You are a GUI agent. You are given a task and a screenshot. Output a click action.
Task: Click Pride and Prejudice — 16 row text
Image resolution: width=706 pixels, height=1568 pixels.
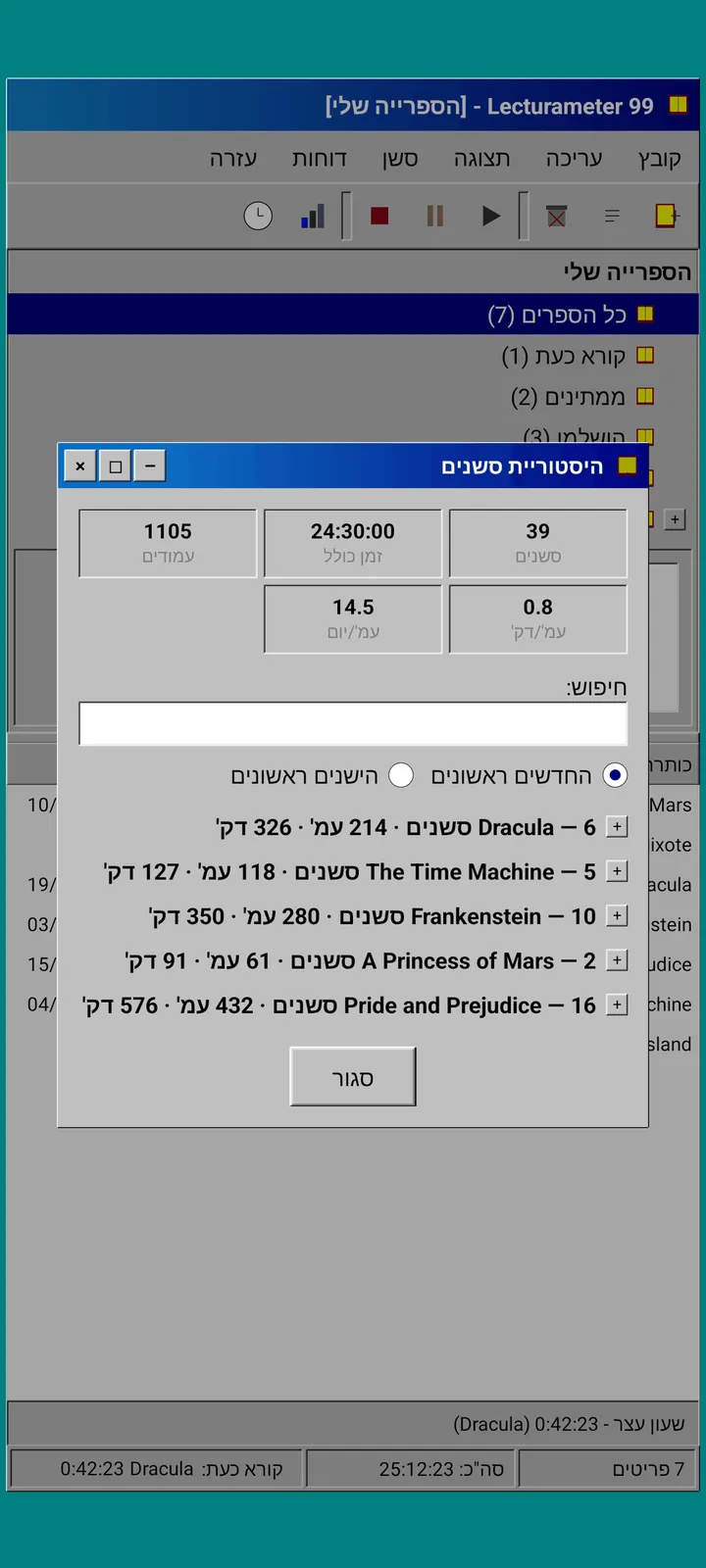click(x=338, y=1006)
